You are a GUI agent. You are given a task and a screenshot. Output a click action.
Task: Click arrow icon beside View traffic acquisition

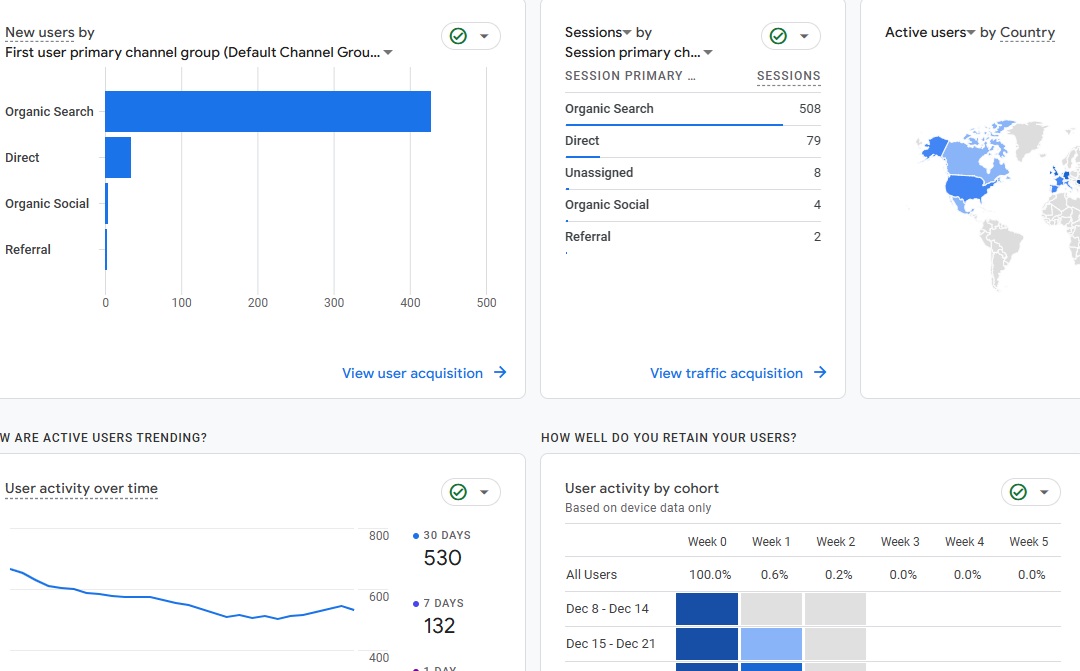point(820,373)
